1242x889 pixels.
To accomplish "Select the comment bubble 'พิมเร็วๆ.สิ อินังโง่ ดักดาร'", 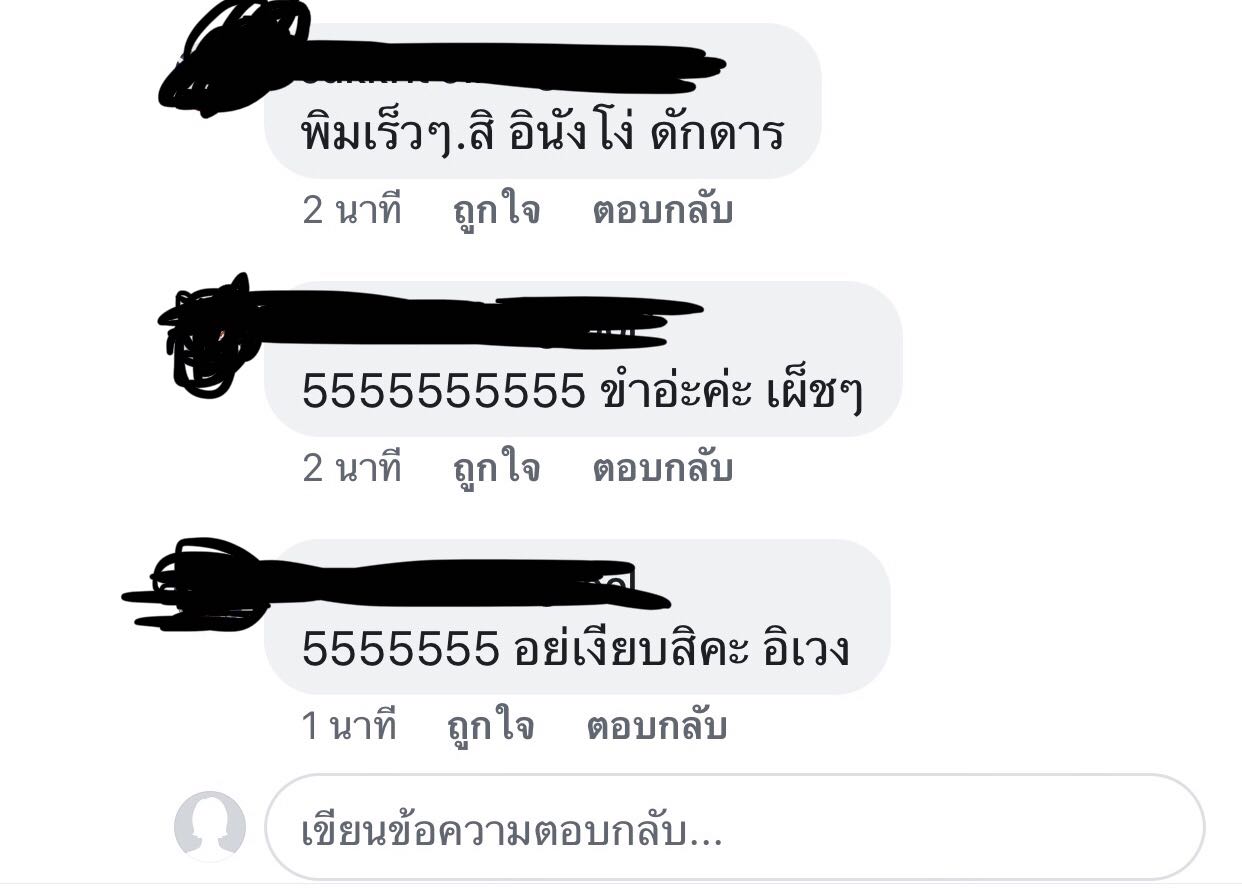I will [543, 101].
